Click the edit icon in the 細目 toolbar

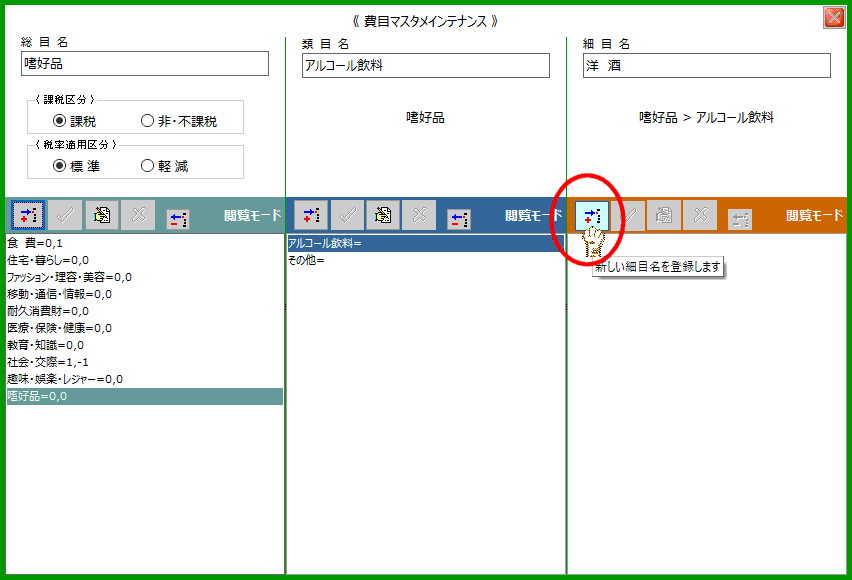coord(664,215)
